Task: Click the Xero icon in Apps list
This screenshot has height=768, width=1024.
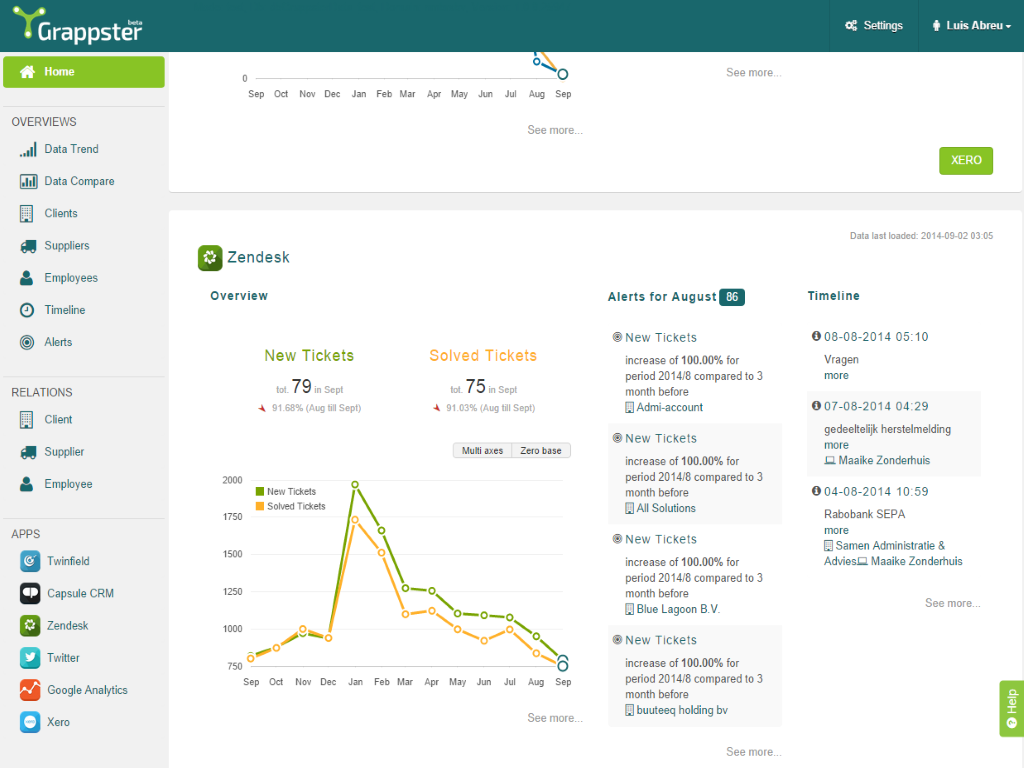Action: pos(30,722)
